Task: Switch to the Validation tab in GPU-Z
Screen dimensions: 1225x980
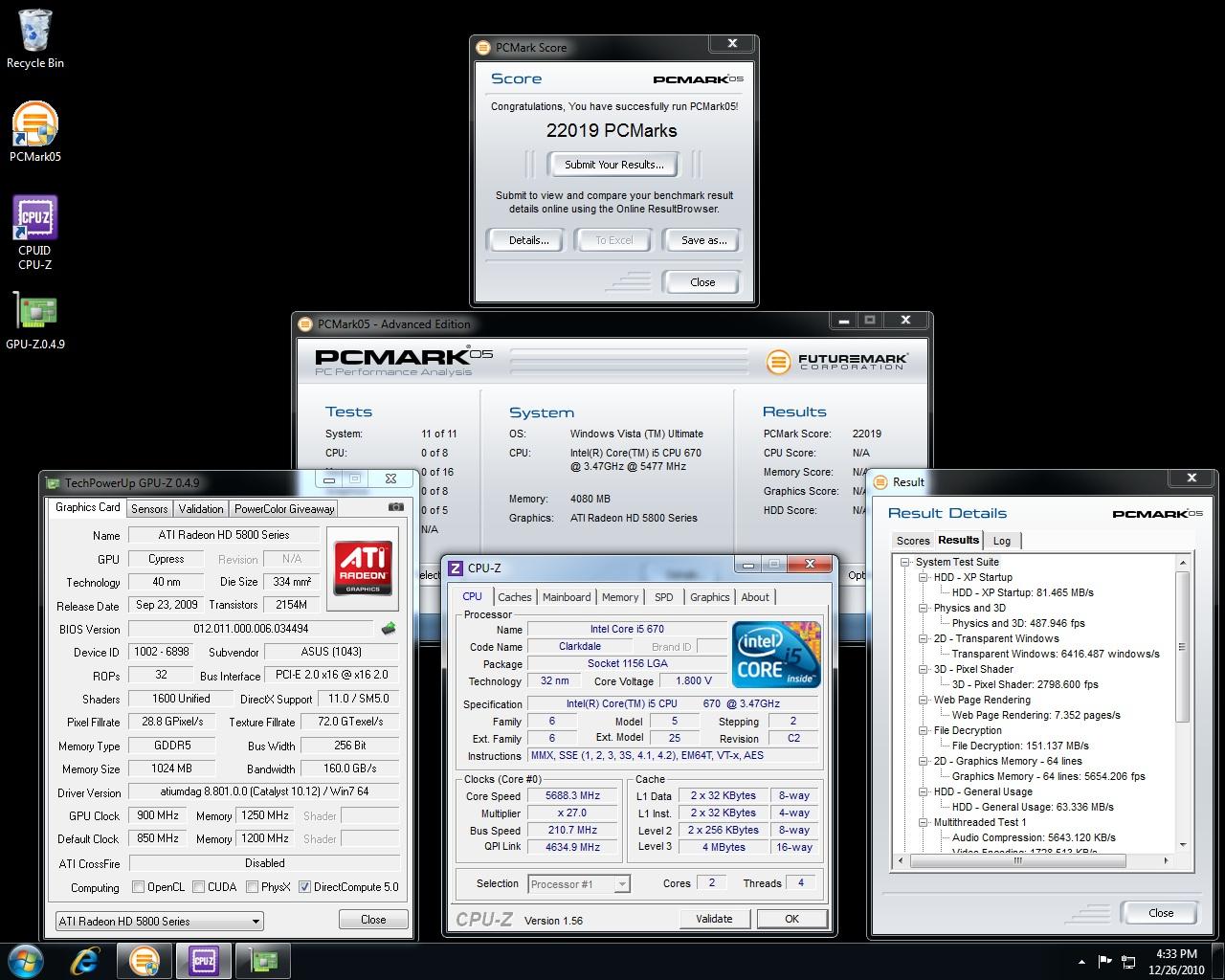Action: pyautogui.click(x=201, y=509)
